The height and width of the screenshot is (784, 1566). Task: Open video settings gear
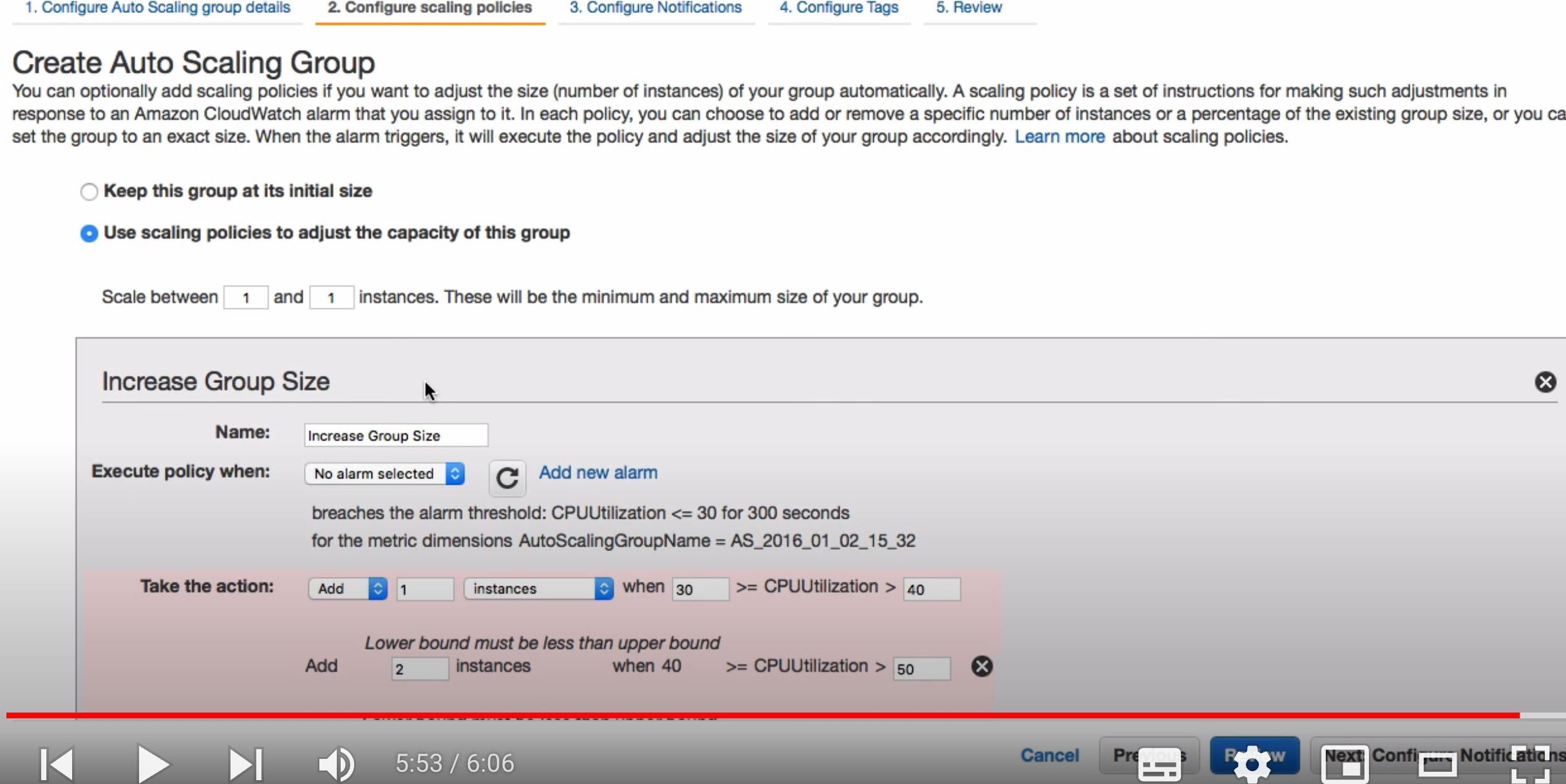(1252, 764)
